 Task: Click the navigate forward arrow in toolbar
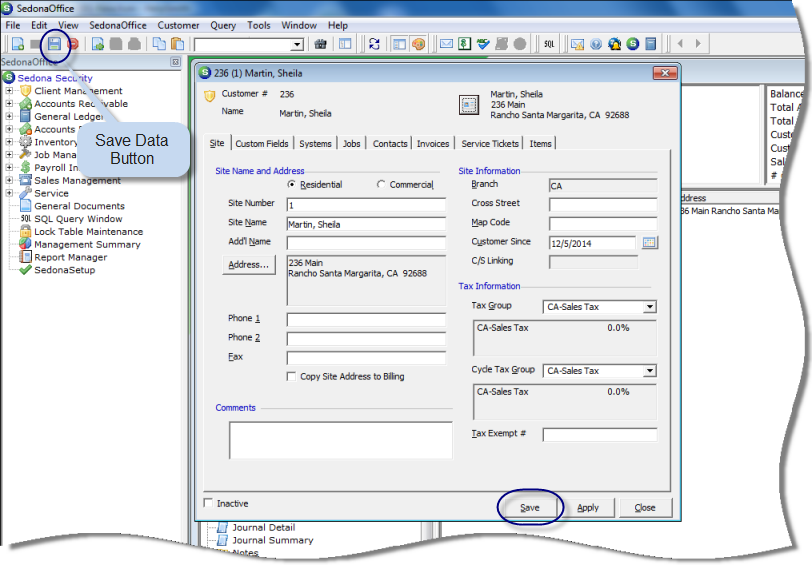(x=698, y=44)
